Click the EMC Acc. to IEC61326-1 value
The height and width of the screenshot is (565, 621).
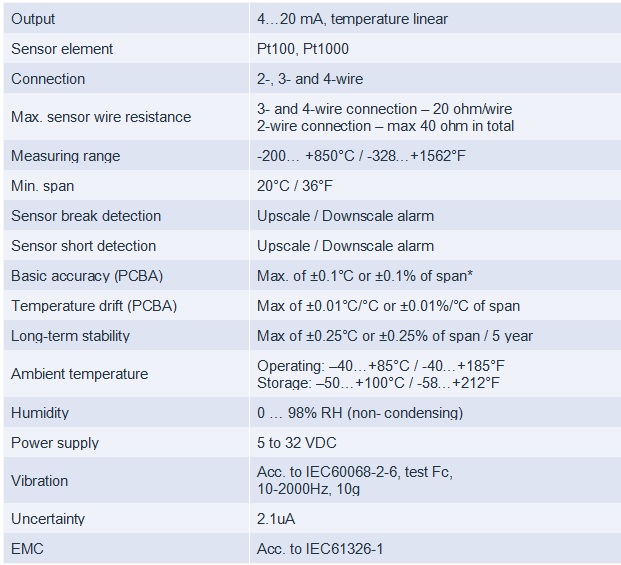320,549
